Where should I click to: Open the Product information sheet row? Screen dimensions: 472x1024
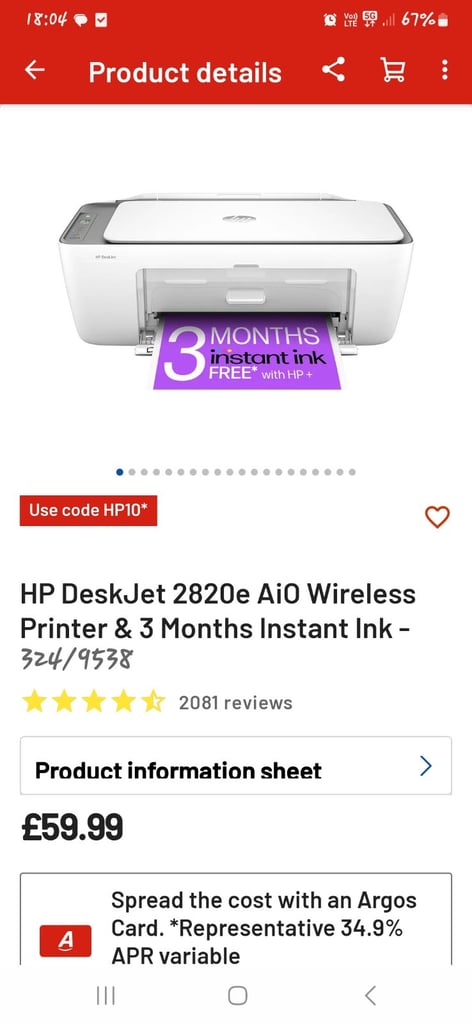[x=236, y=766]
